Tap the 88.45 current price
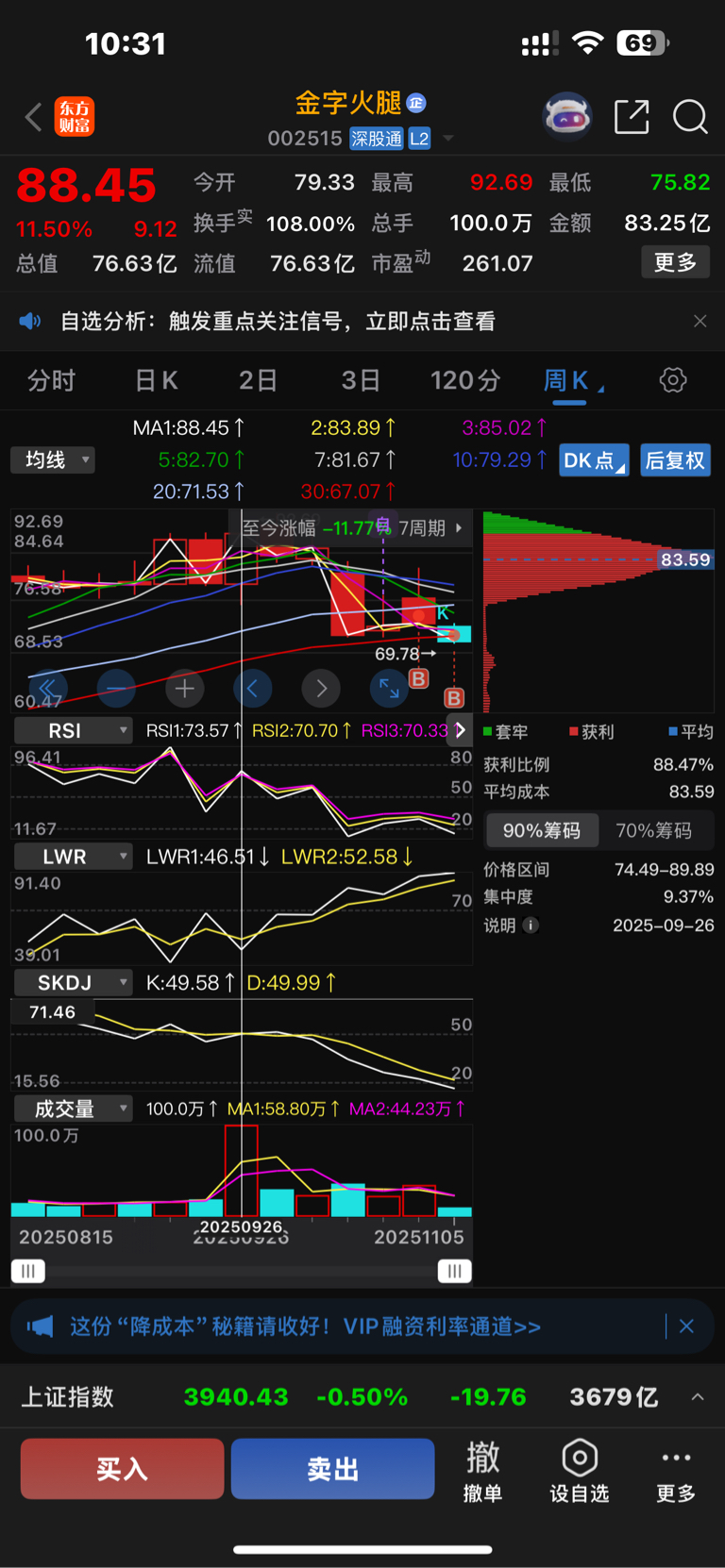 (86, 185)
